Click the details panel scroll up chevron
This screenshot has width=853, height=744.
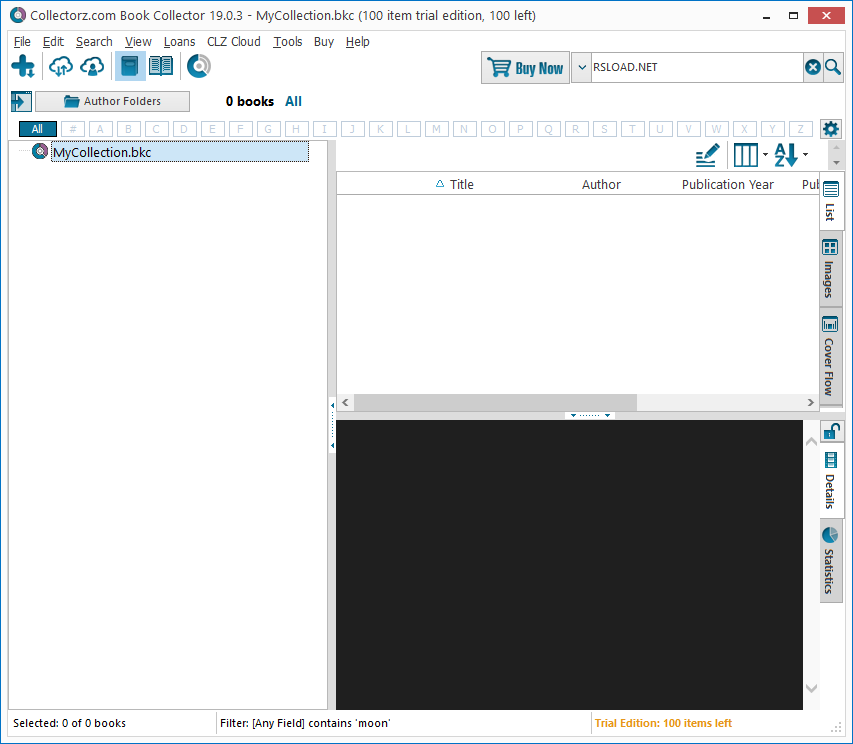pyautogui.click(x=811, y=441)
